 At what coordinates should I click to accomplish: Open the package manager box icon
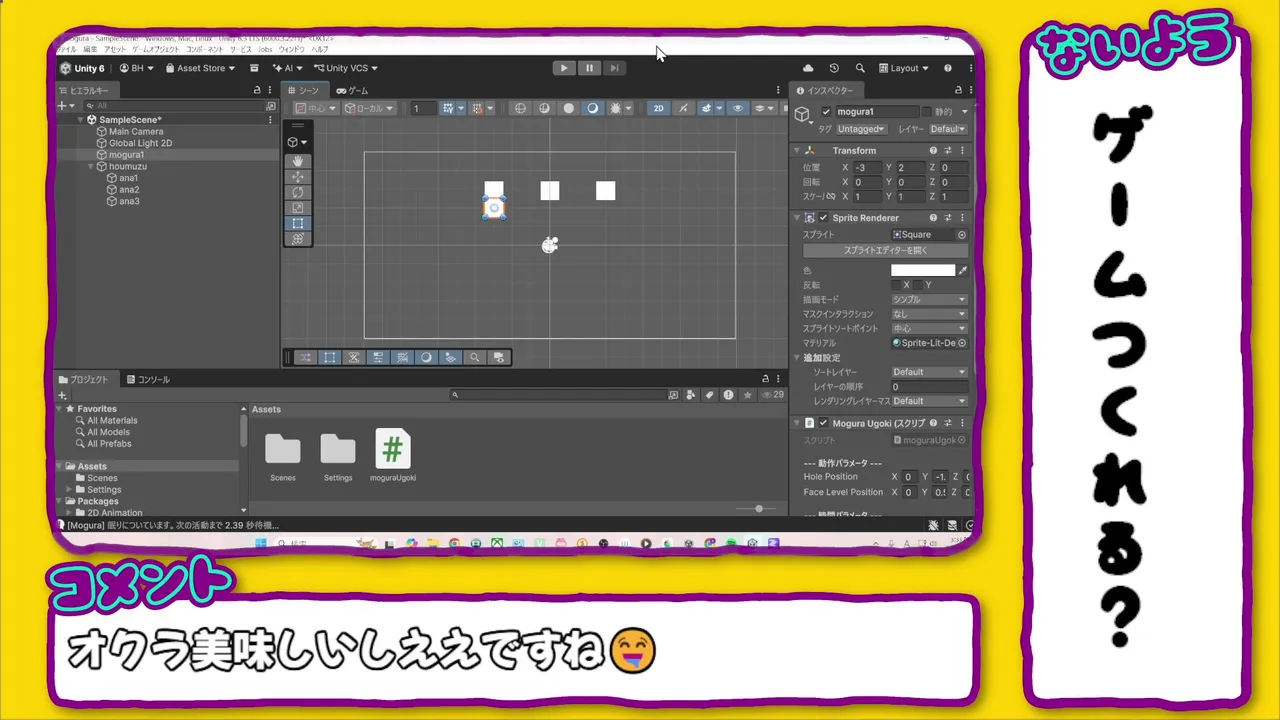coord(255,68)
